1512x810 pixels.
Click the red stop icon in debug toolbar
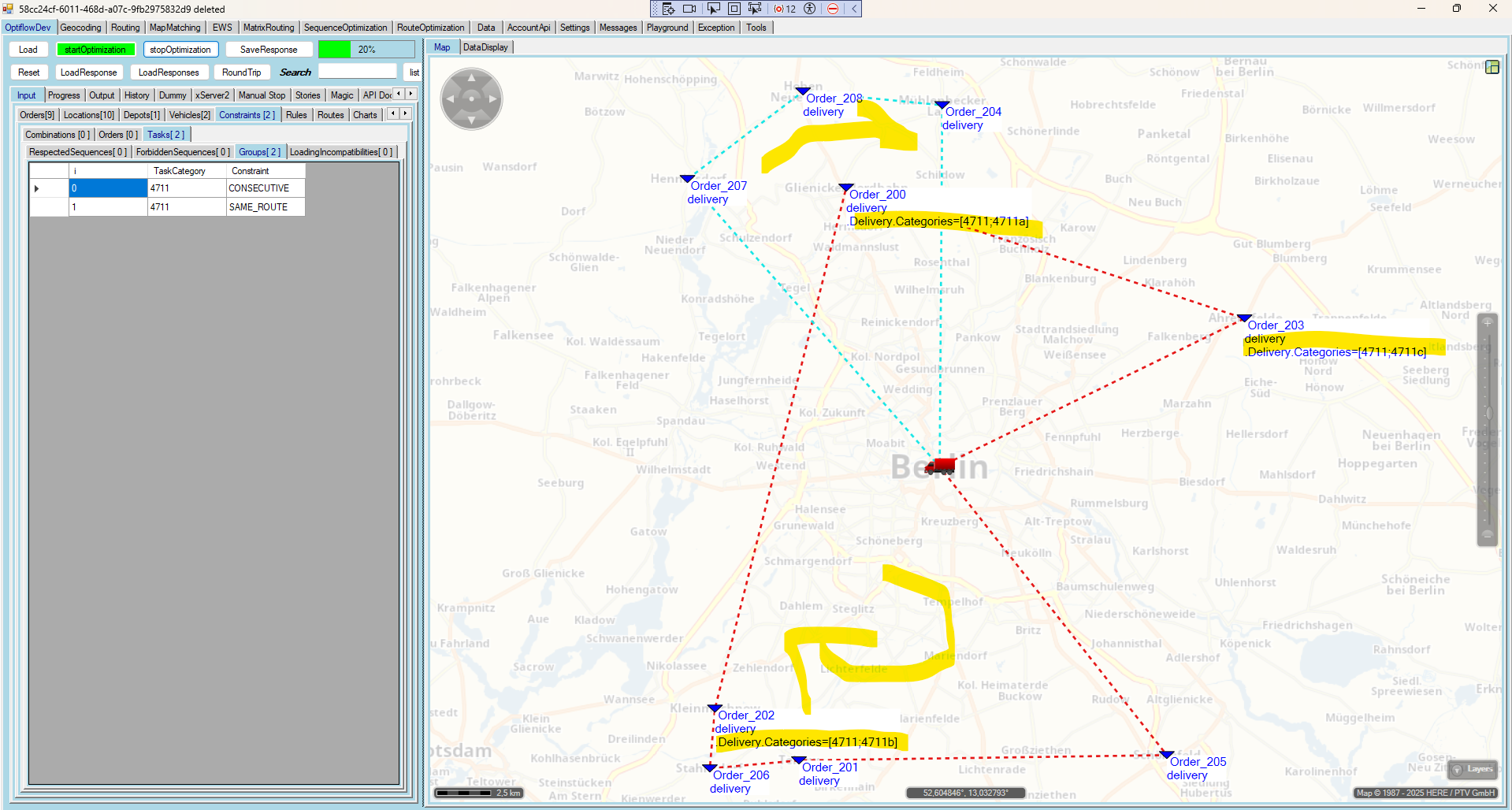coord(833,9)
